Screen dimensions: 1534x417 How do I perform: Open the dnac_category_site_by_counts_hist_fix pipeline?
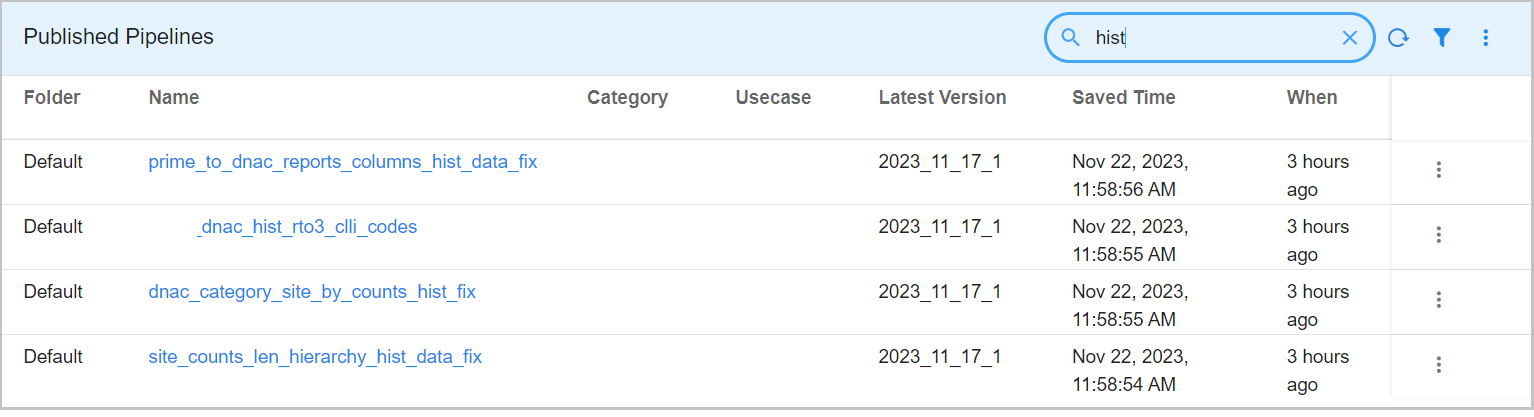coord(312,292)
